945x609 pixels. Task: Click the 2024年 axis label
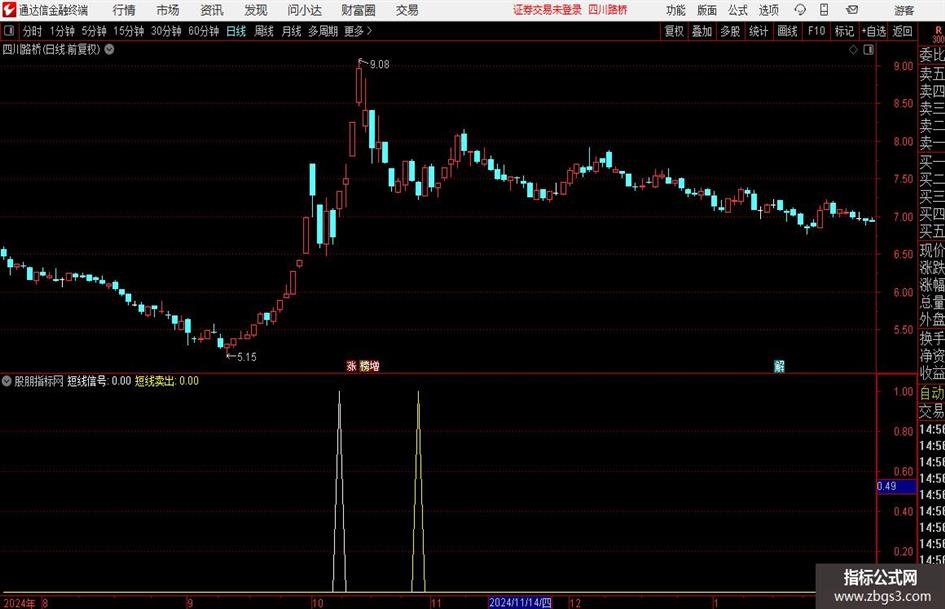click(19, 603)
